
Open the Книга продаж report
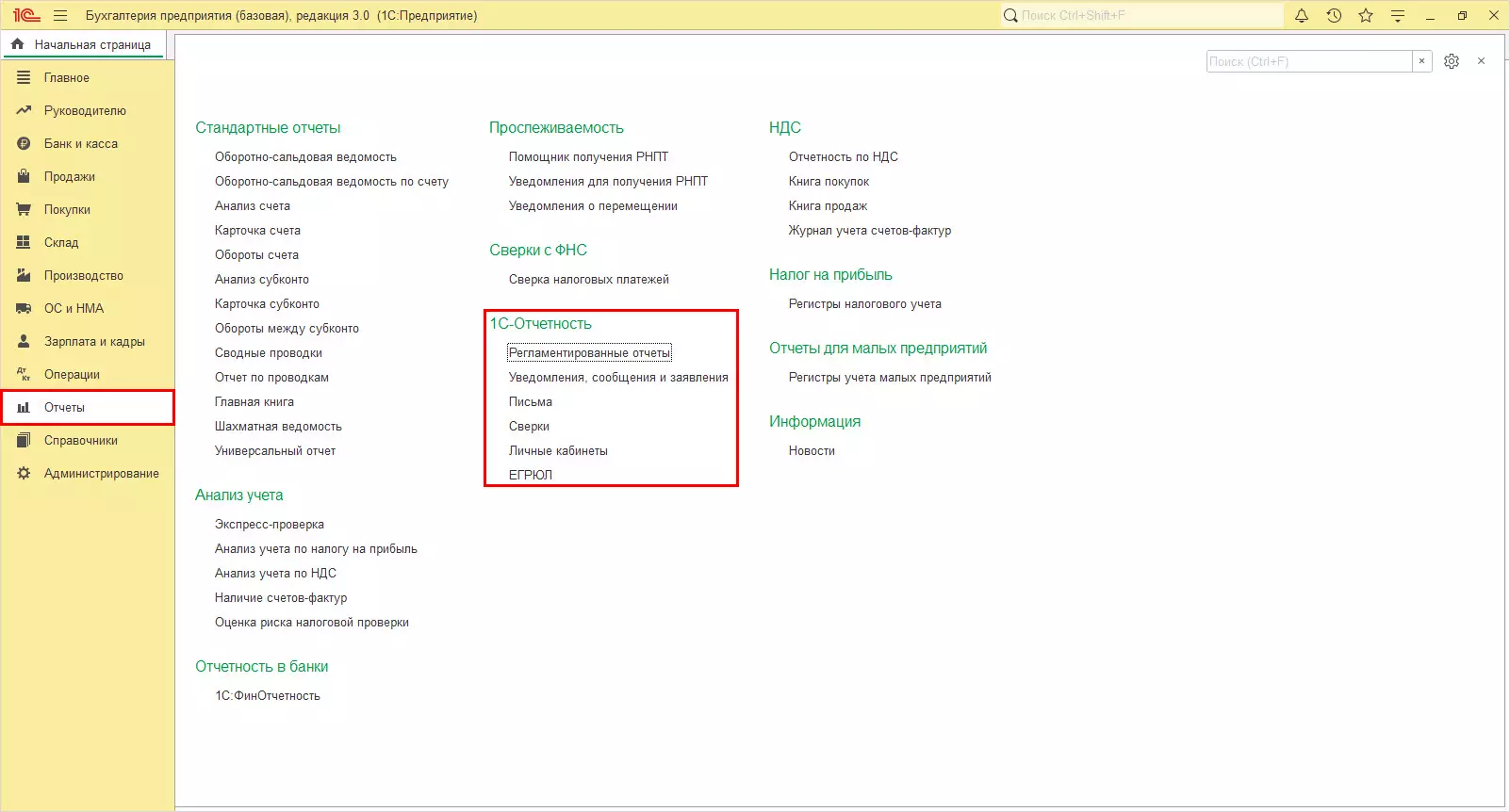828,205
